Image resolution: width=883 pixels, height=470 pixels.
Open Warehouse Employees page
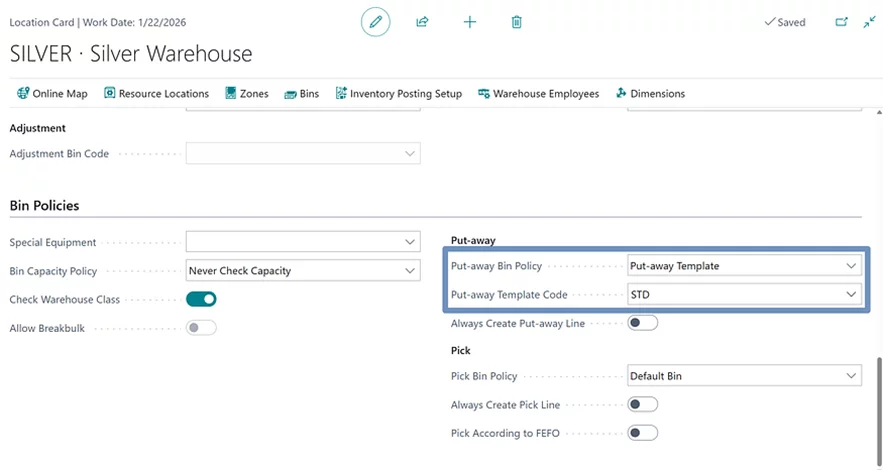(x=539, y=93)
